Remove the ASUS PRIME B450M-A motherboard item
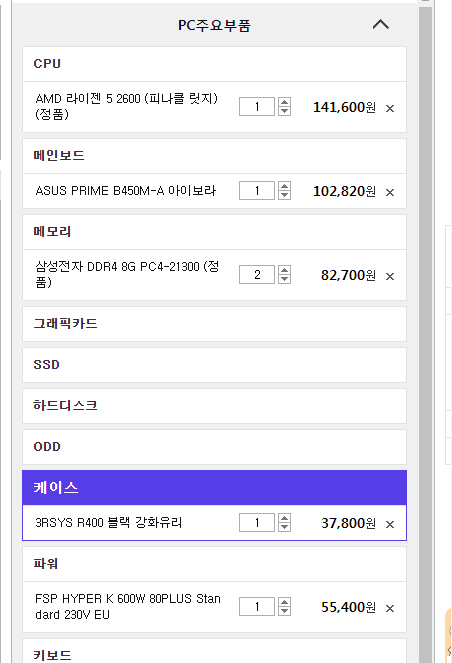 tap(390, 192)
